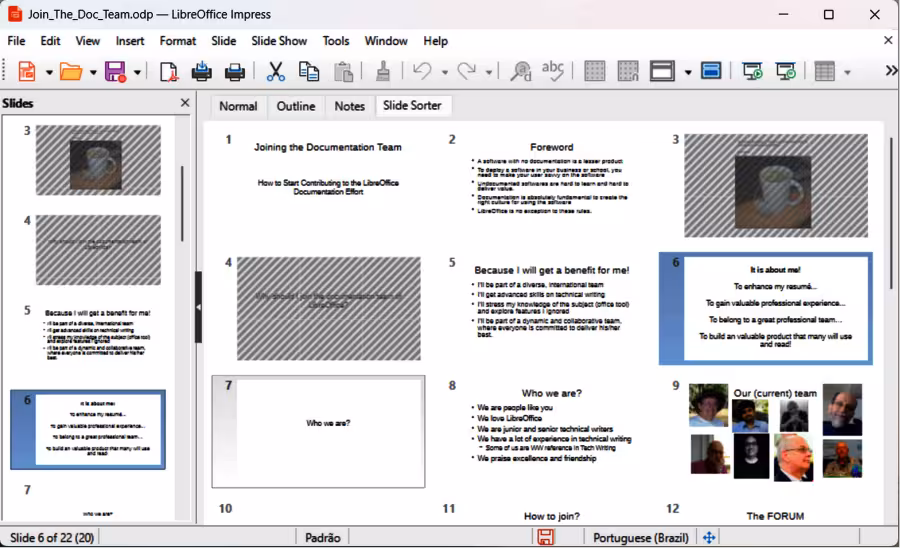Screen dimensions: 900x548
Task: Expand the Display Views dropdown arrow
Action: (688, 72)
